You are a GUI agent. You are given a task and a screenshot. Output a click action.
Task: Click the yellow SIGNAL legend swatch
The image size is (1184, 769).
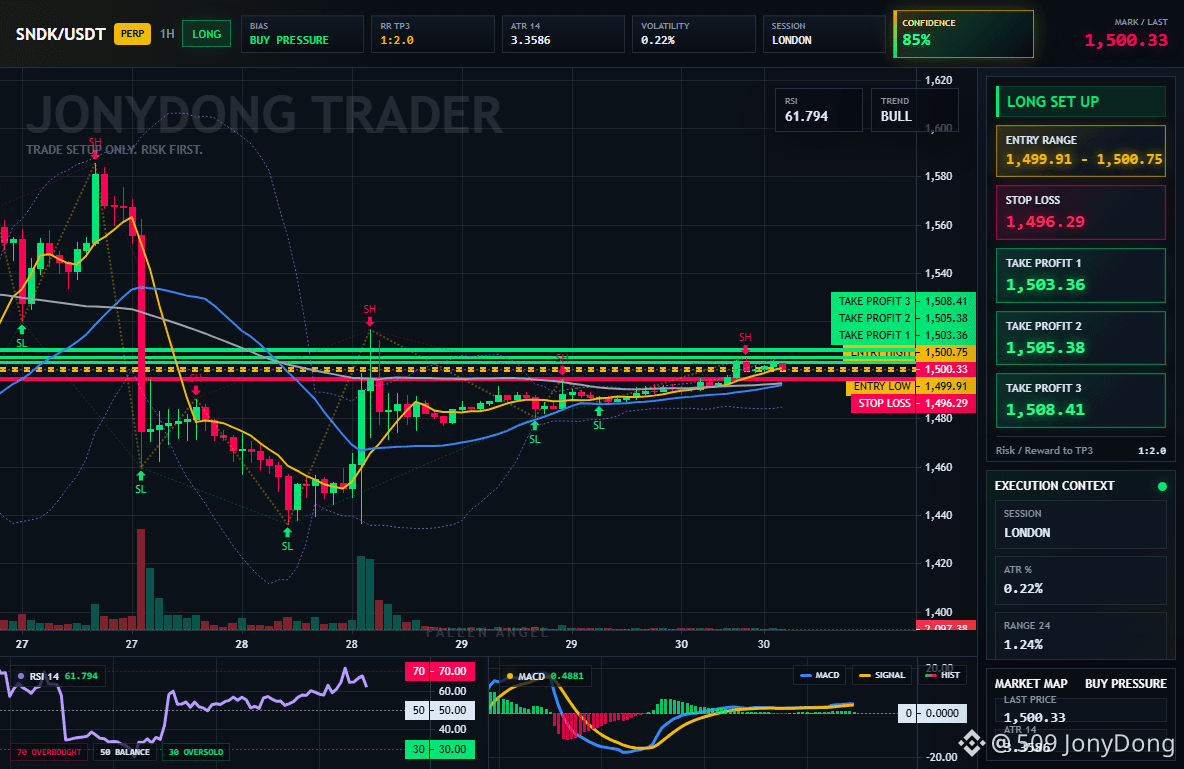point(865,675)
